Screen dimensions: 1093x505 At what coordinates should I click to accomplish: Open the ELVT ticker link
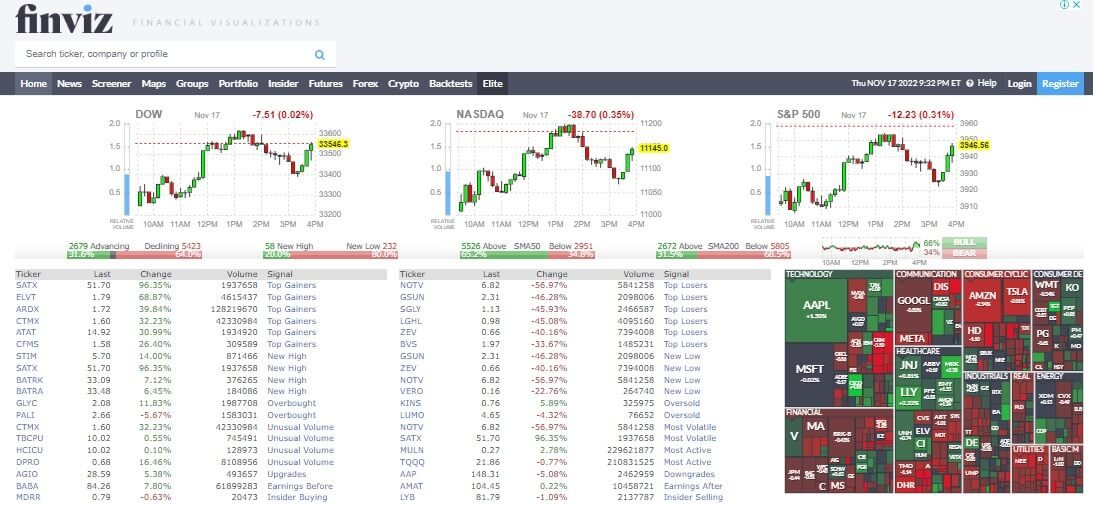(x=26, y=297)
